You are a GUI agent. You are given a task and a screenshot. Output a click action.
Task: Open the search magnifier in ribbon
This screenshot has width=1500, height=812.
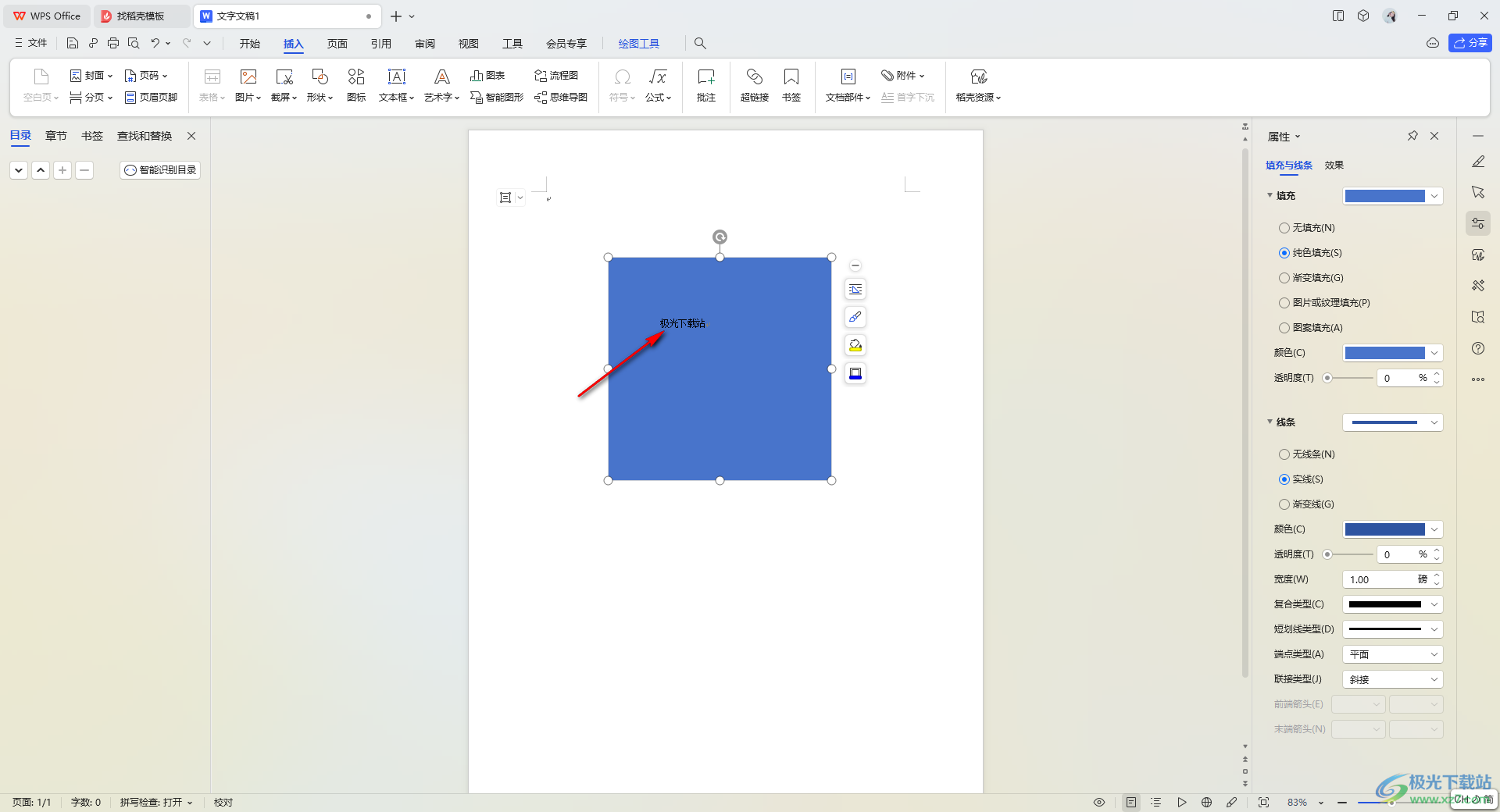(x=700, y=44)
